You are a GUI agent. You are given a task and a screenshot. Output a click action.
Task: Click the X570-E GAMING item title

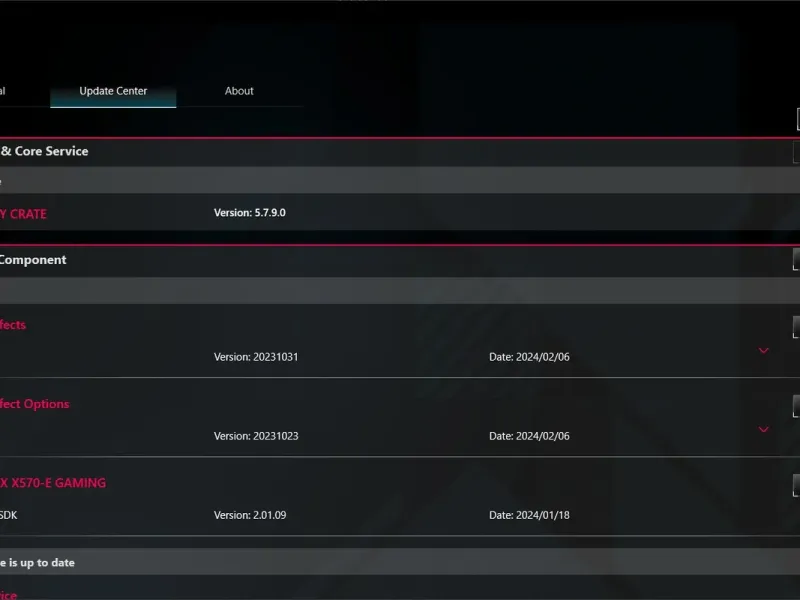(x=53, y=483)
